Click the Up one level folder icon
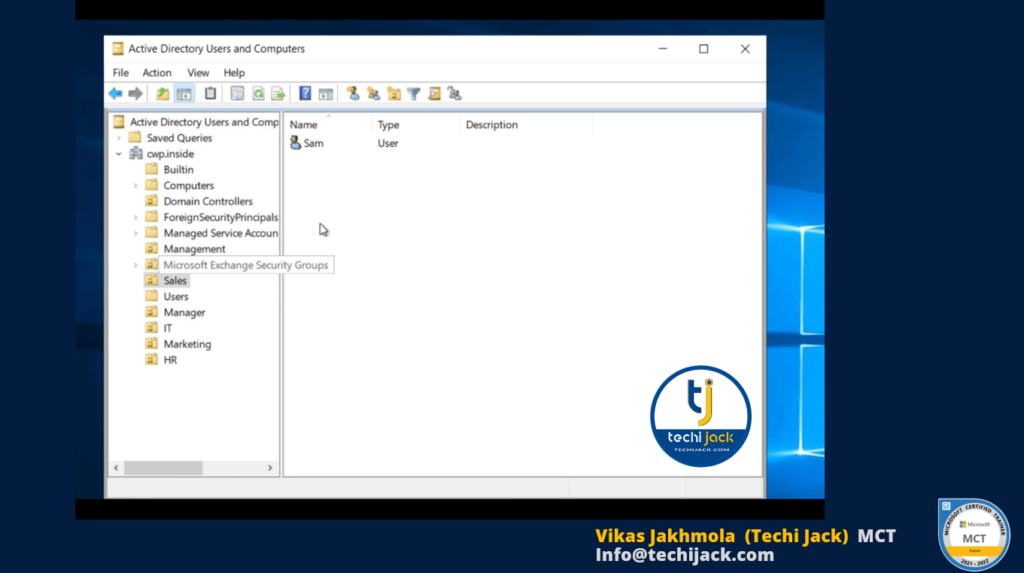Viewport: 1024px width, 573px height. (163, 94)
